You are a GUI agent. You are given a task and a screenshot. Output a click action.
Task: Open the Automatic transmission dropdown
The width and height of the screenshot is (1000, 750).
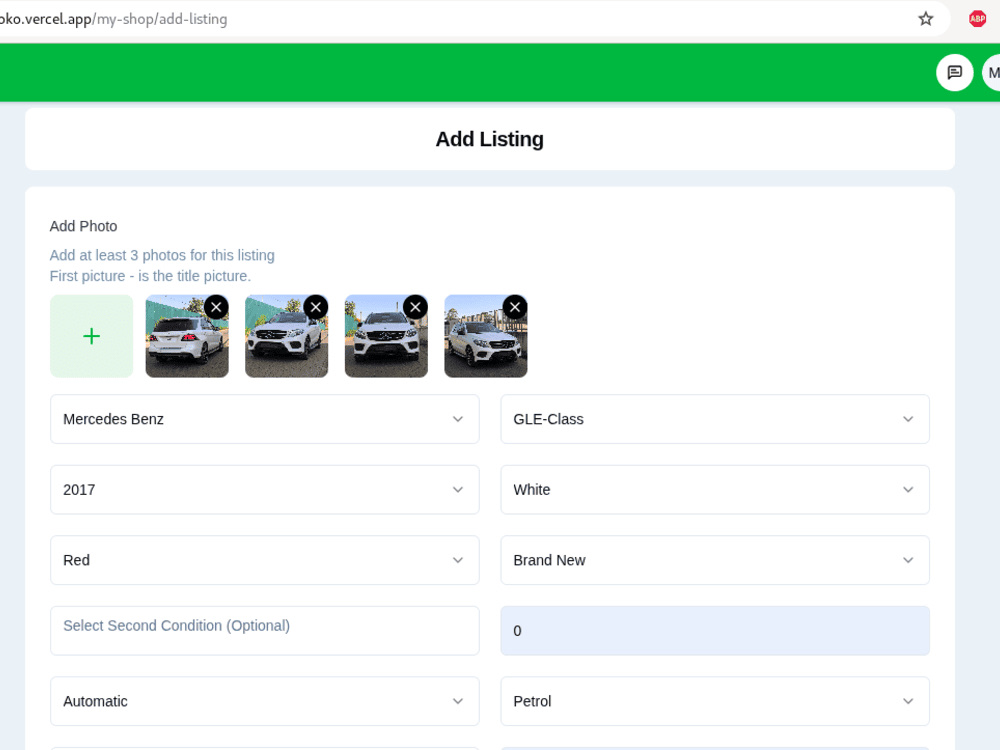(265, 701)
